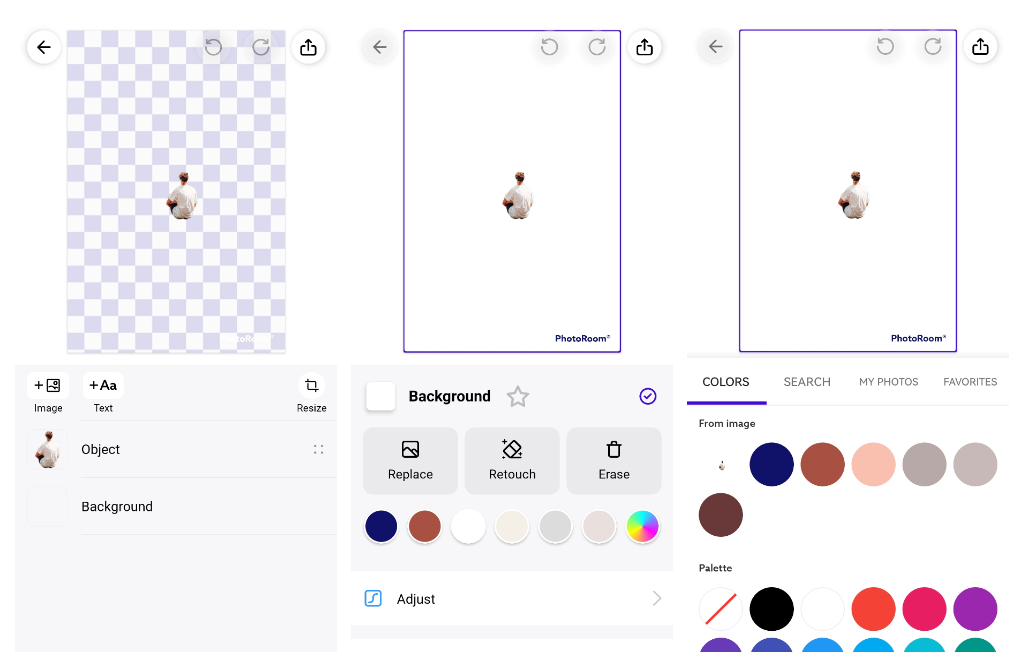Viewport: 1024px width, 667px height.
Task: Open the rainbow color picker circle
Action: click(x=642, y=526)
